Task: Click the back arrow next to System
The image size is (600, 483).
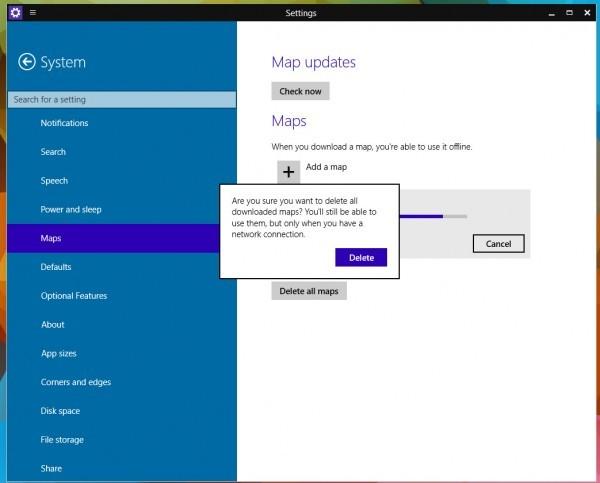Action: tap(27, 62)
